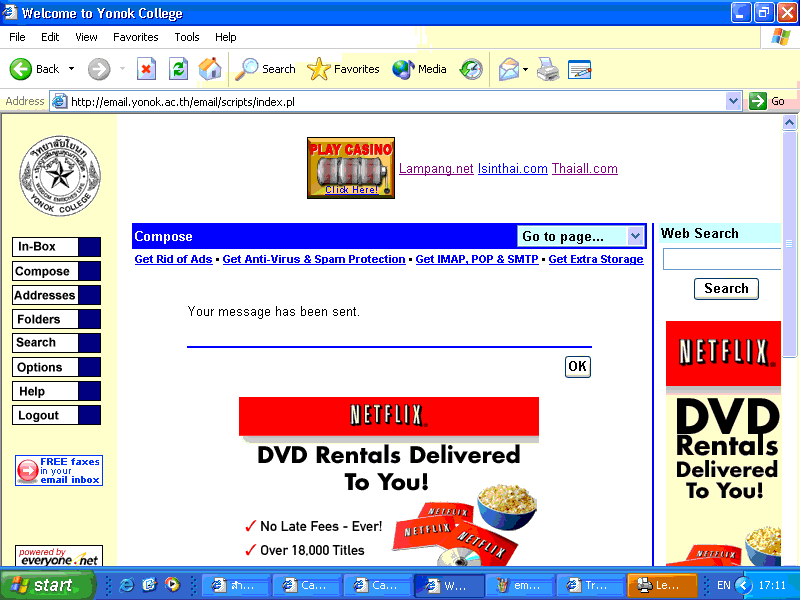The width and height of the screenshot is (800, 600).
Task: Expand the Go to page dropdown
Action: pyautogui.click(x=635, y=236)
